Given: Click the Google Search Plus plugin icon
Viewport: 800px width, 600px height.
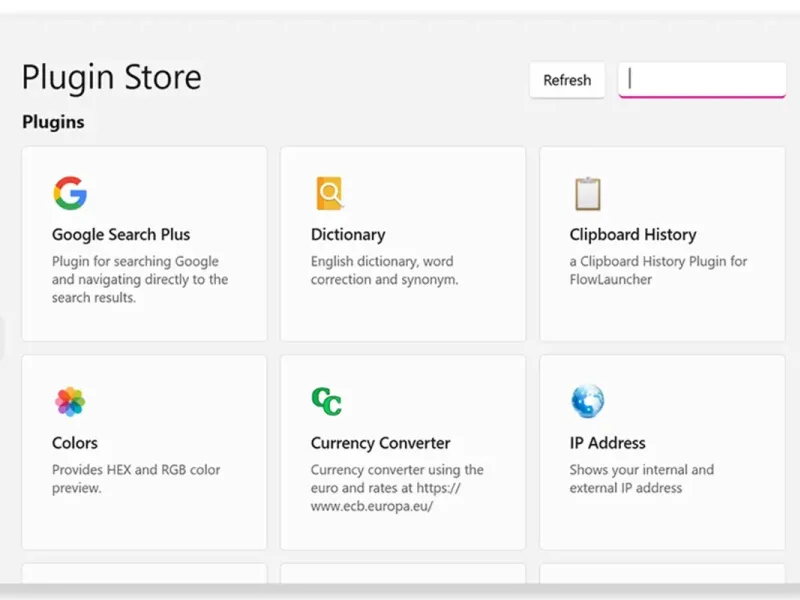Looking at the screenshot, I should click(70, 193).
